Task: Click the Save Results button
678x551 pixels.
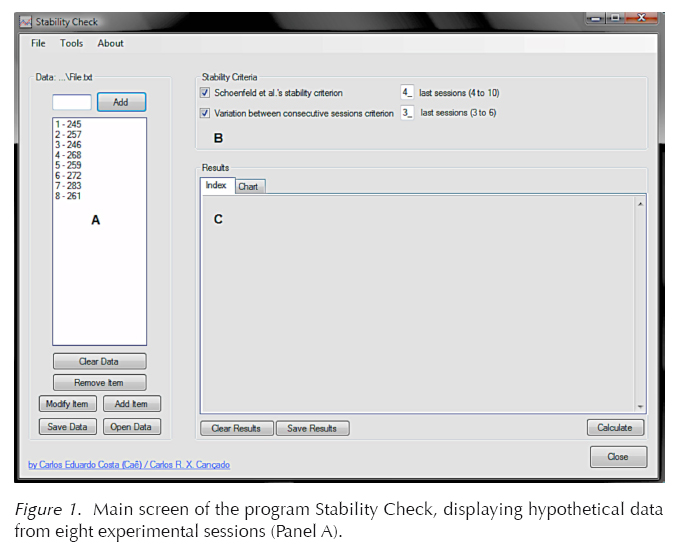Action: [x=312, y=428]
